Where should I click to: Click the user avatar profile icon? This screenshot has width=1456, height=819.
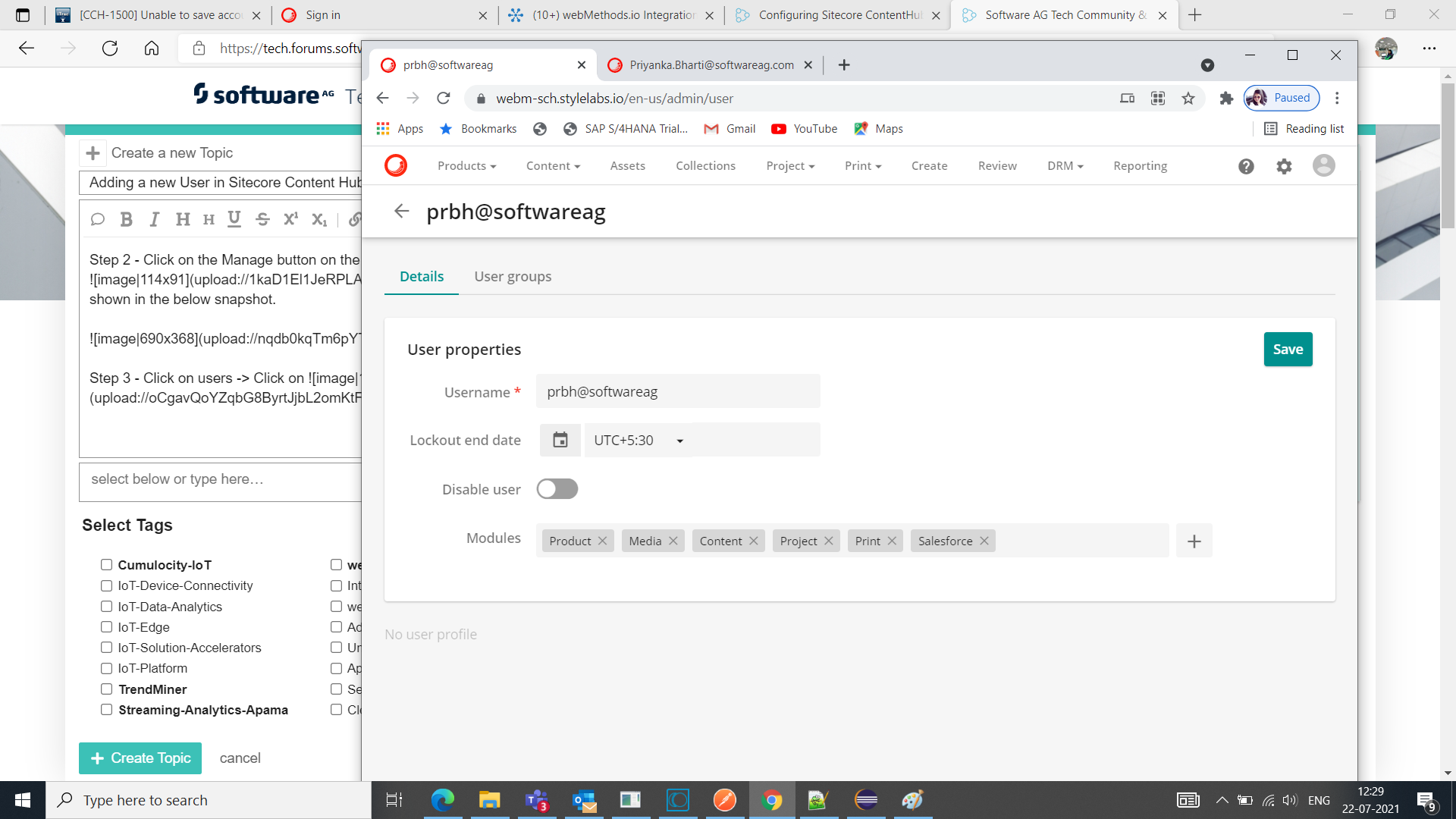pos(1323,165)
